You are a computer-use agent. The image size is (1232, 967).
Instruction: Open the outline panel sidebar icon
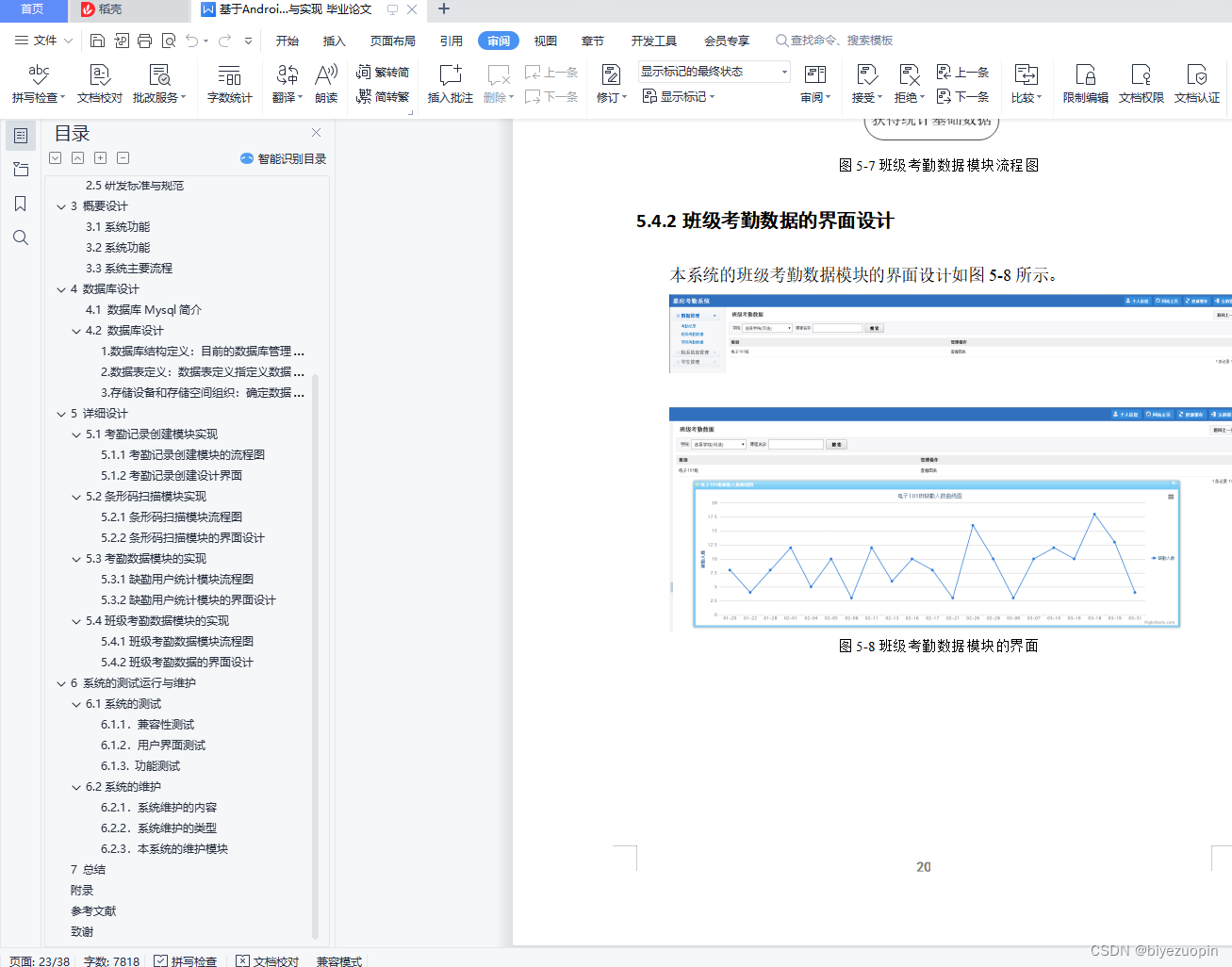pos(21,136)
